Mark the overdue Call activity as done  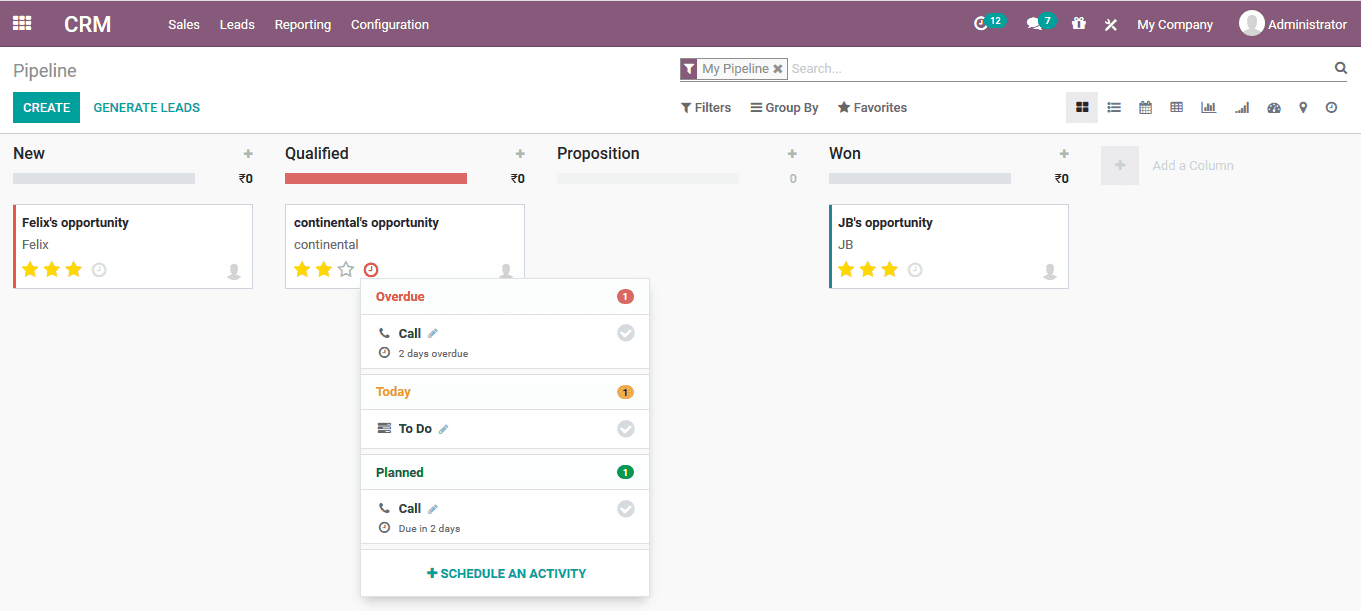(626, 332)
